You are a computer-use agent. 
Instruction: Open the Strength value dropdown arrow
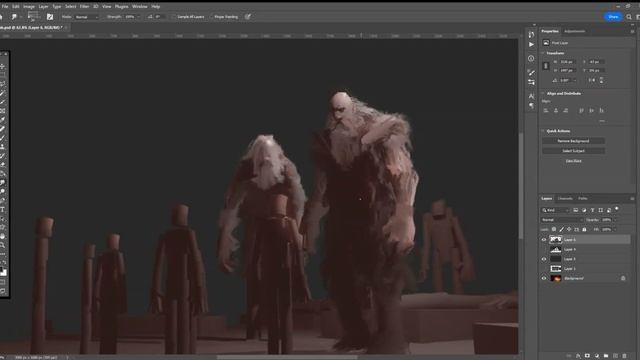pyautogui.click(x=138, y=17)
